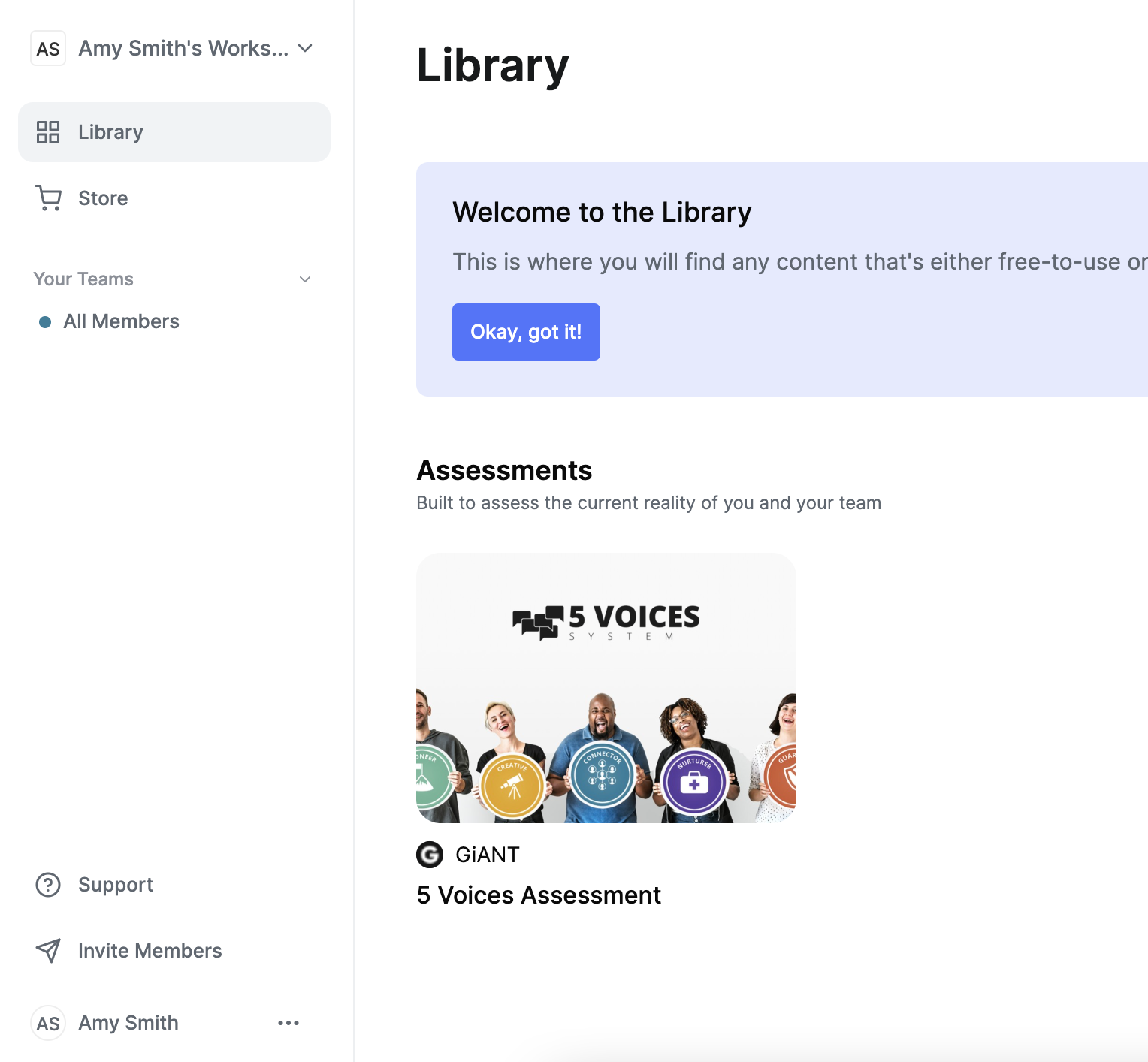Click the Store shopping cart icon
The image size is (1148, 1062).
pos(48,198)
